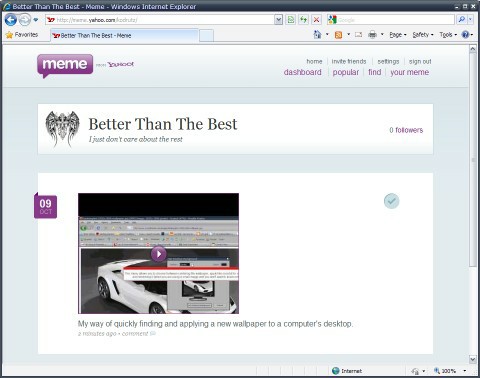Click the browser Back arrow button
The image size is (480, 378).
11,20
